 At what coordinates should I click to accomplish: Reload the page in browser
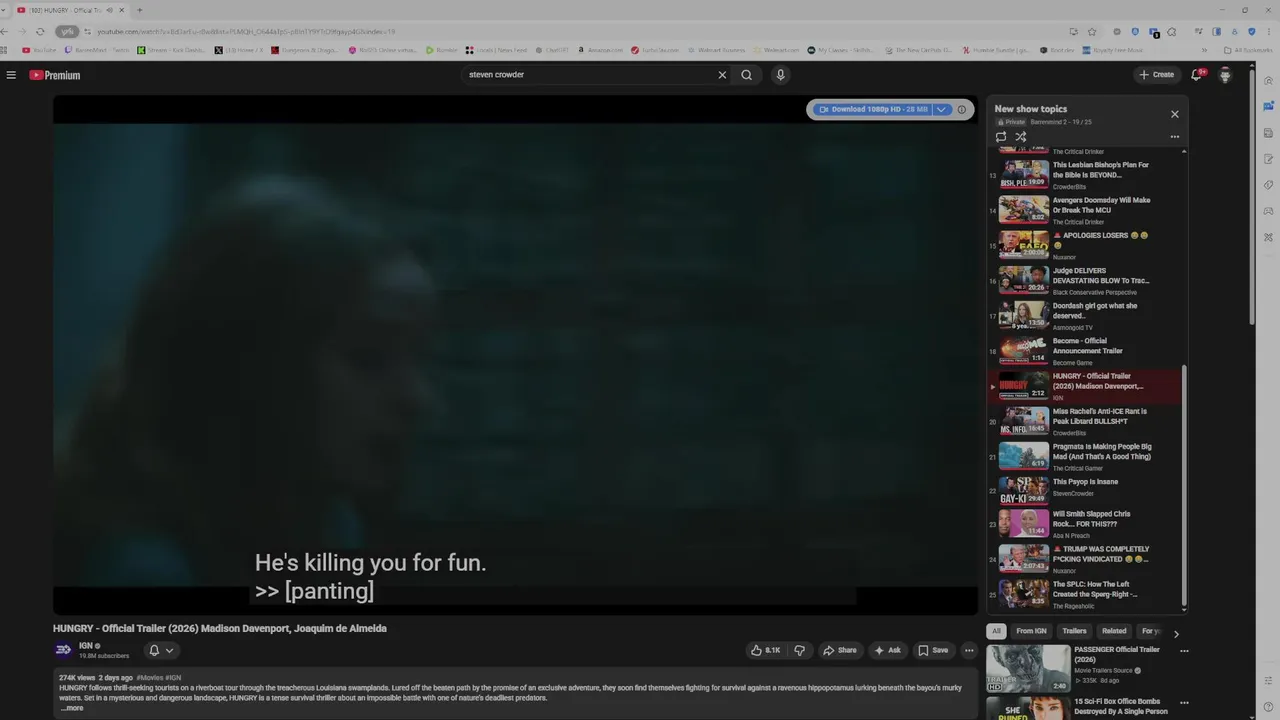point(40,31)
